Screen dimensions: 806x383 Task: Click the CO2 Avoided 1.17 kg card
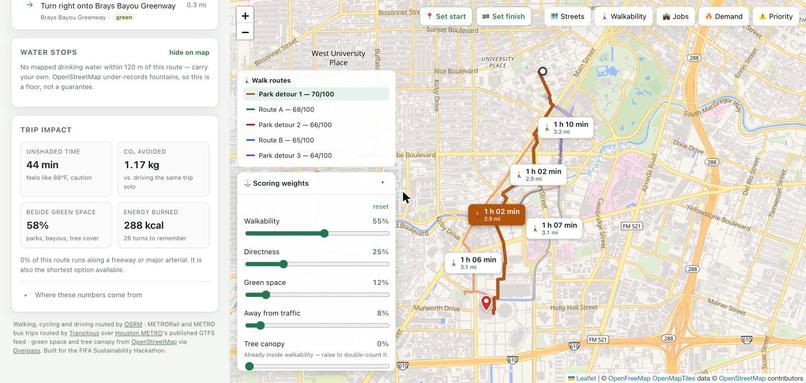pyautogui.click(x=163, y=169)
